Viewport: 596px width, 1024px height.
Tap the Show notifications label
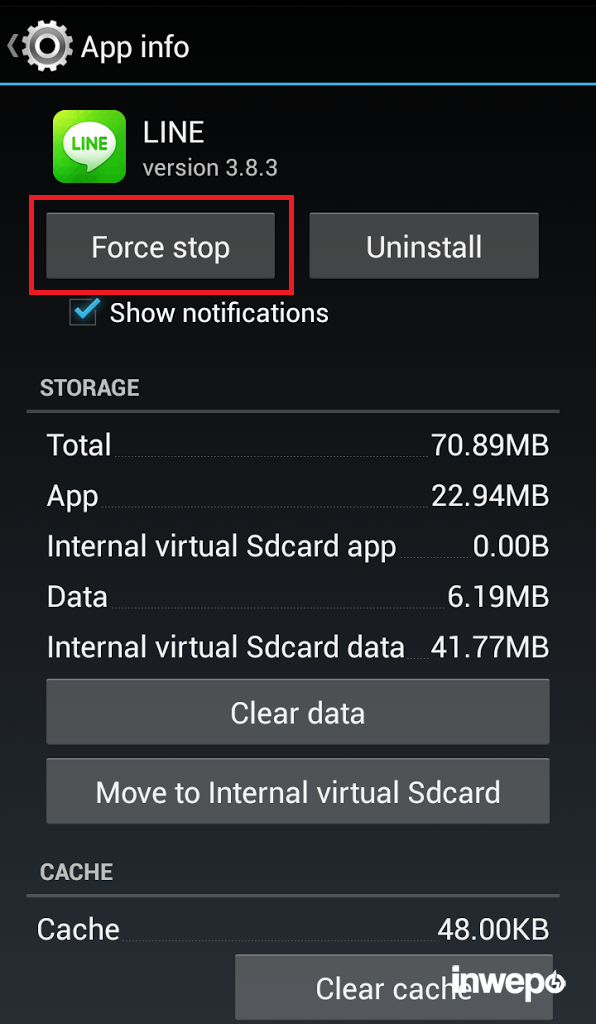click(219, 313)
